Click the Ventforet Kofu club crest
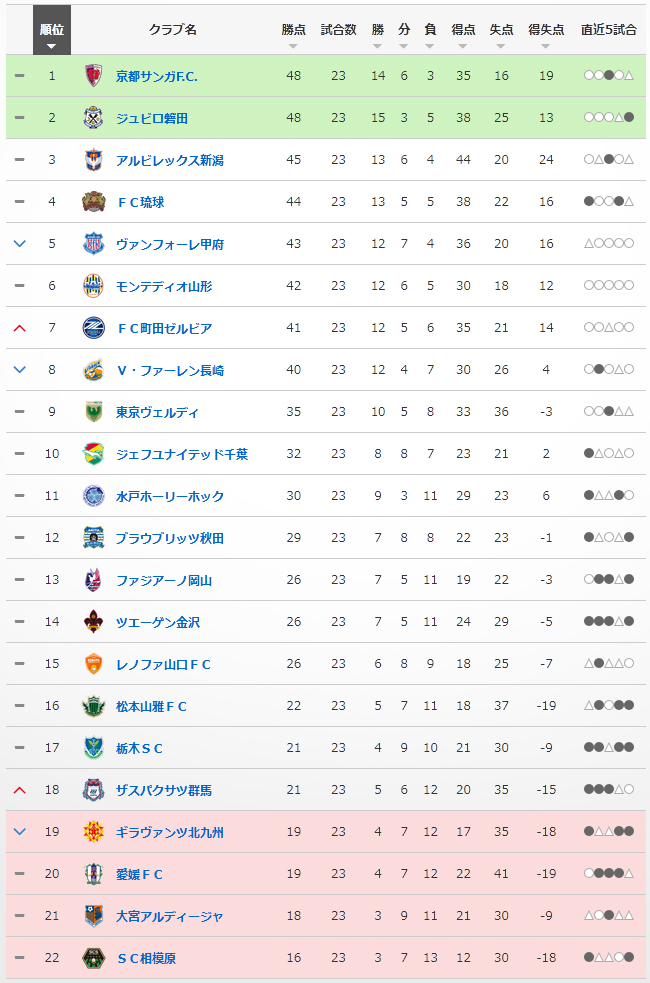The height and width of the screenshot is (983, 650). [x=93, y=244]
